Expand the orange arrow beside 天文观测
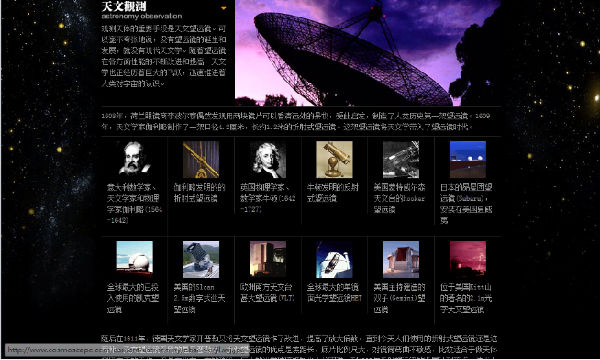 click(x=224, y=8)
